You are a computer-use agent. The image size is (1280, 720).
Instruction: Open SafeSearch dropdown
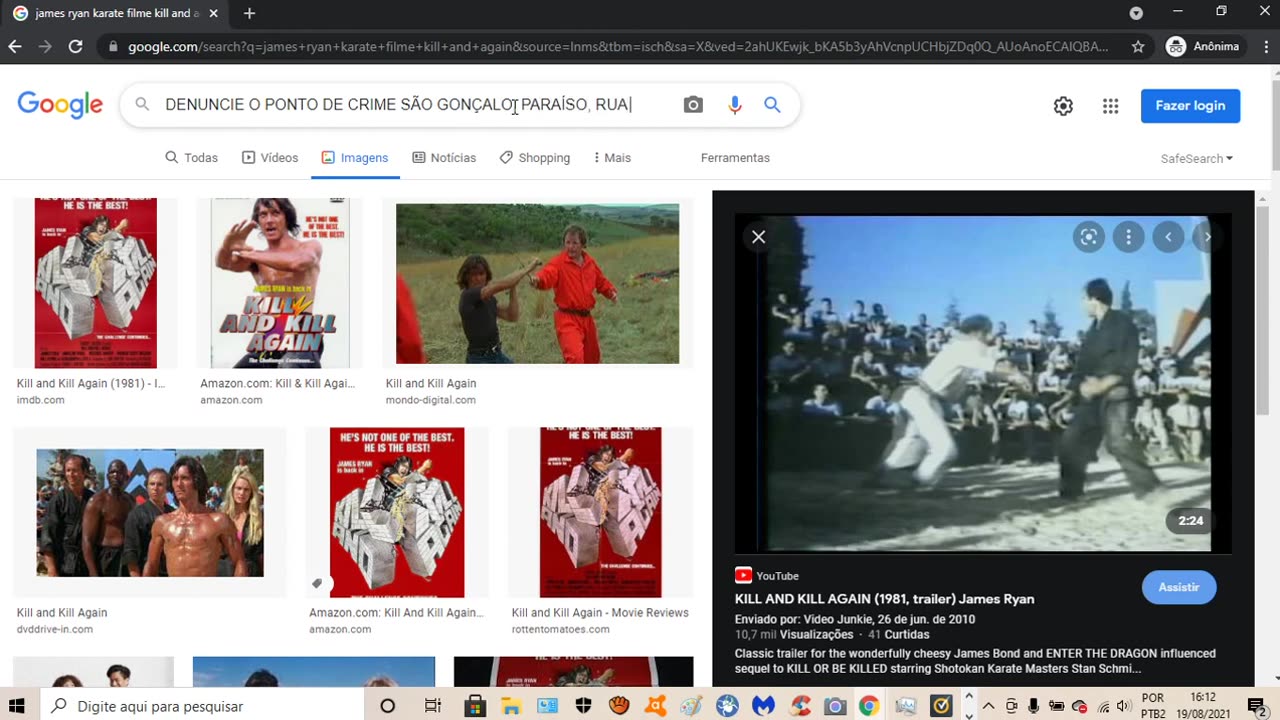point(1196,159)
